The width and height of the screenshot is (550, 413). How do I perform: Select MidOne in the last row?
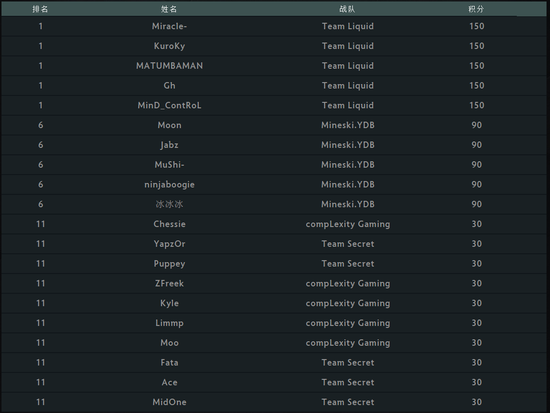pyautogui.click(x=169, y=402)
